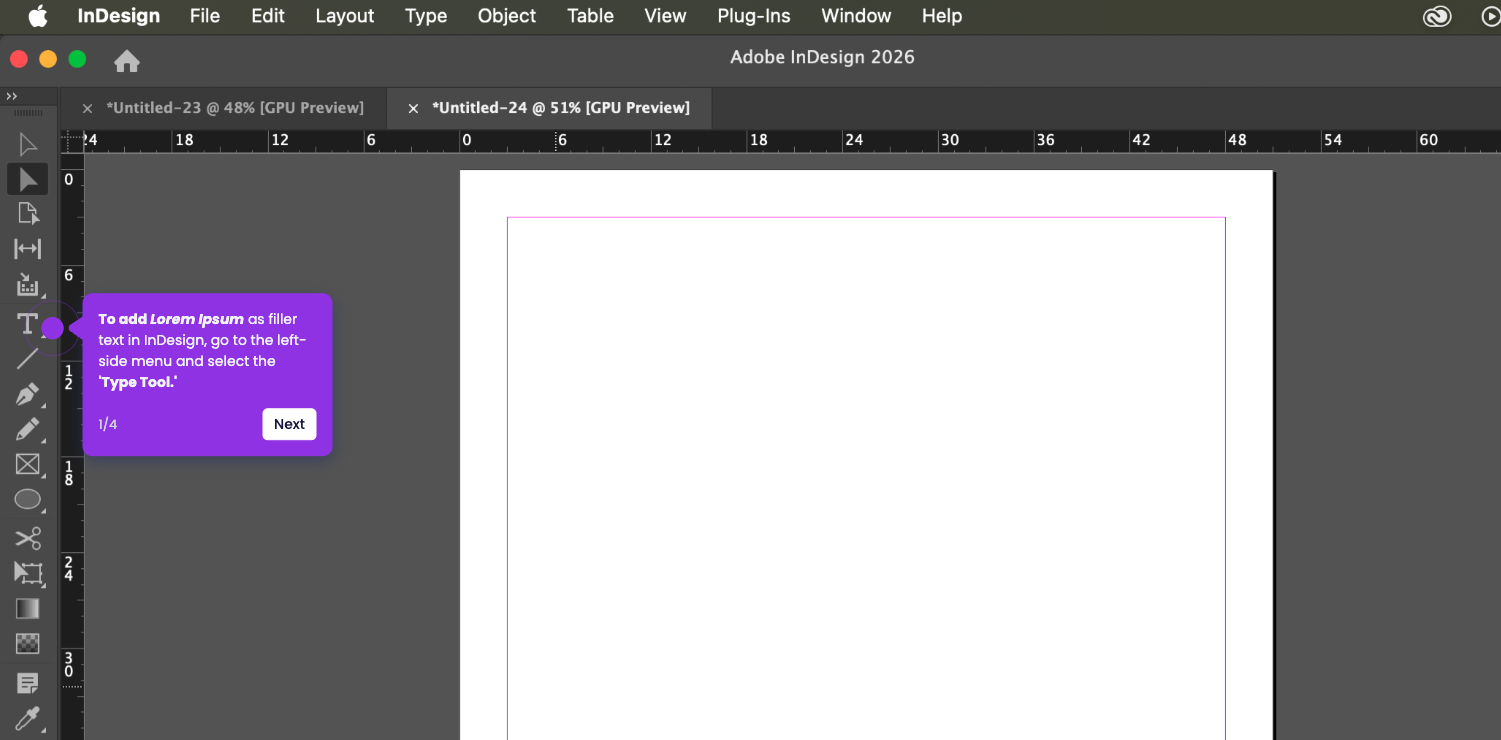
Task: Select the Scissors tool
Action: click(x=28, y=538)
